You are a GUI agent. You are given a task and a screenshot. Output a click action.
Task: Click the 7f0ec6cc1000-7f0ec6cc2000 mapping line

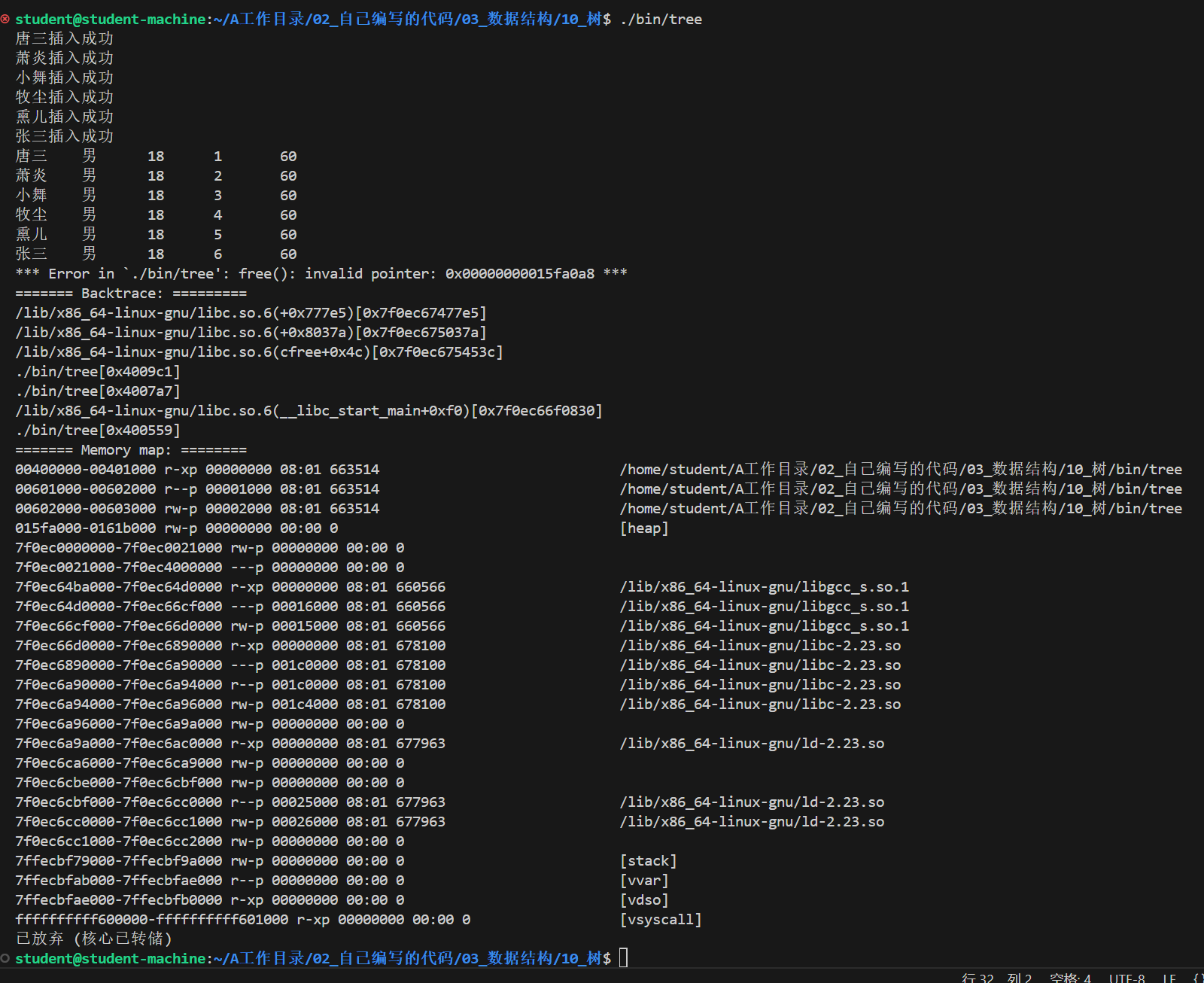pyautogui.click(x=210, y=841)
